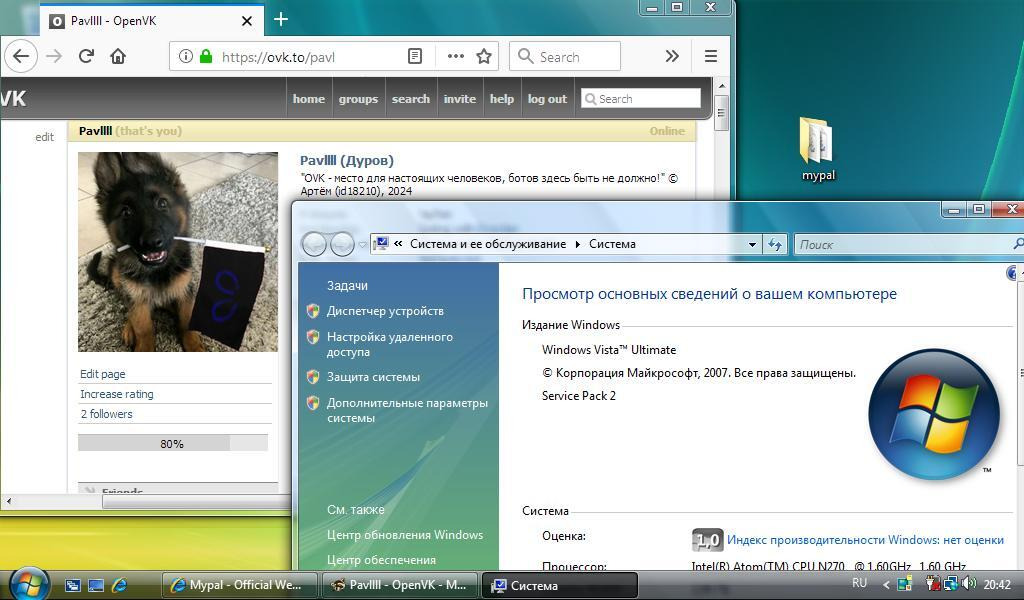The height and width of the screenshot is (600, 1024).
Task: Open Диспетчер устройств in system window
Action: pyautogui.click(x=385, y=311)
